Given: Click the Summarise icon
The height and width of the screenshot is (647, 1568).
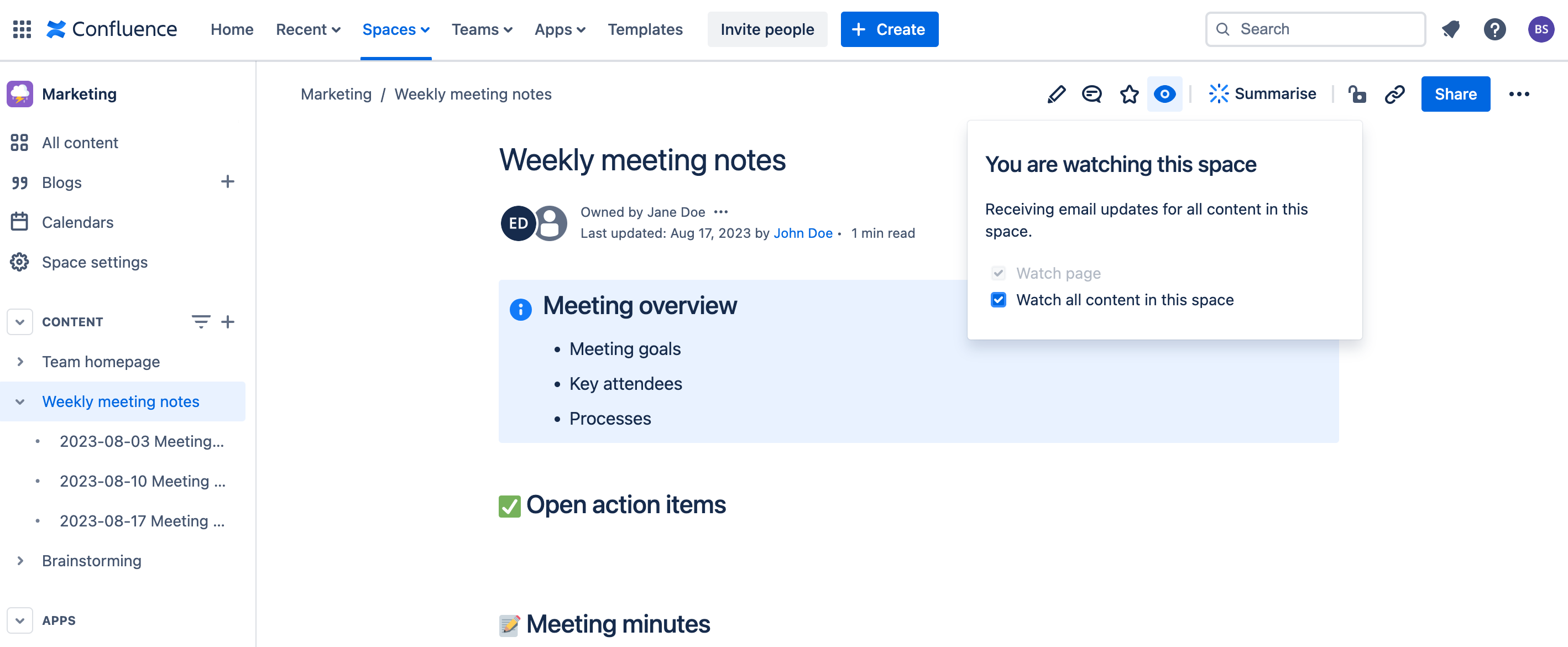Looking at the screenshot, I should tap(1262, 93).
